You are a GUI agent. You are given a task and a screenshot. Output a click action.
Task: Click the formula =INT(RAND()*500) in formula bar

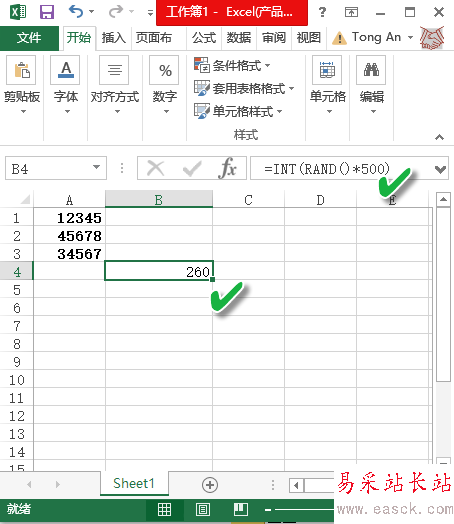pos(327,169)
